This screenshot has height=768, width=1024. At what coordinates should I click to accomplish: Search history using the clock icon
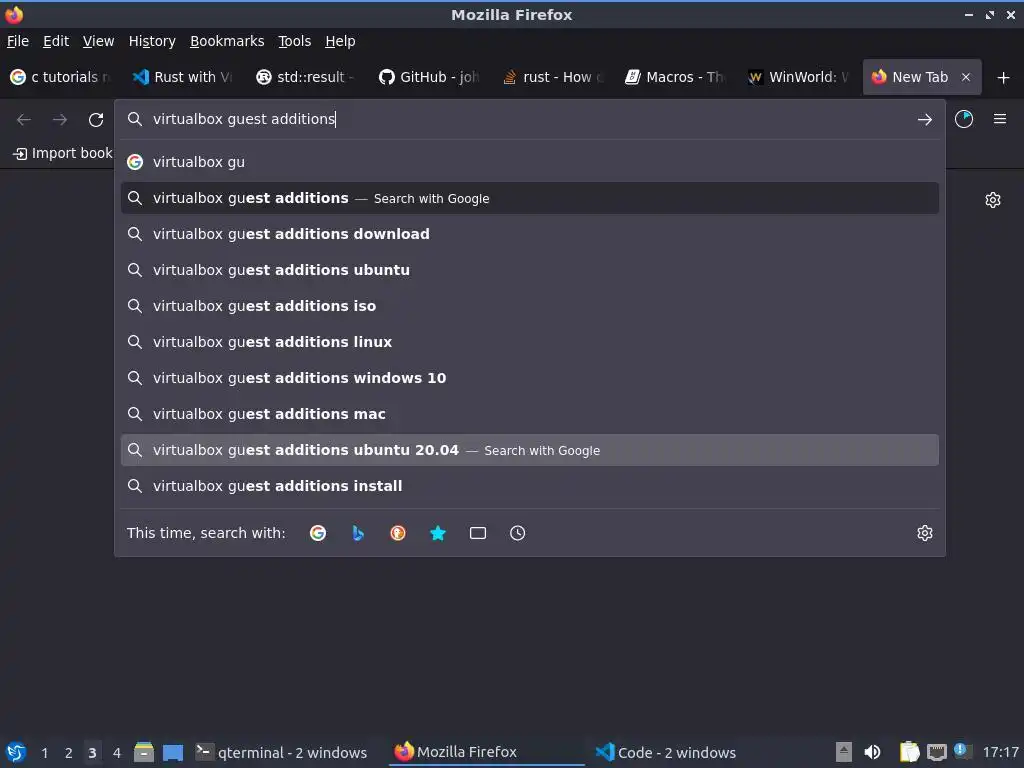pyautogui.click(x=517, y=533)
